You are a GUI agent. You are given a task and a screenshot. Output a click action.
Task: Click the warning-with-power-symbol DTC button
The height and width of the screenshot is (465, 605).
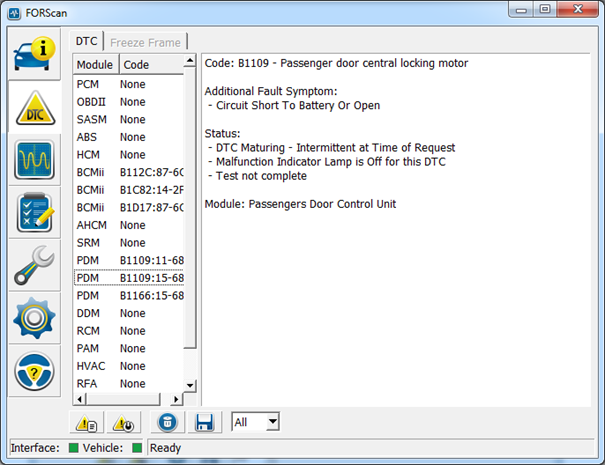[124, 423]
